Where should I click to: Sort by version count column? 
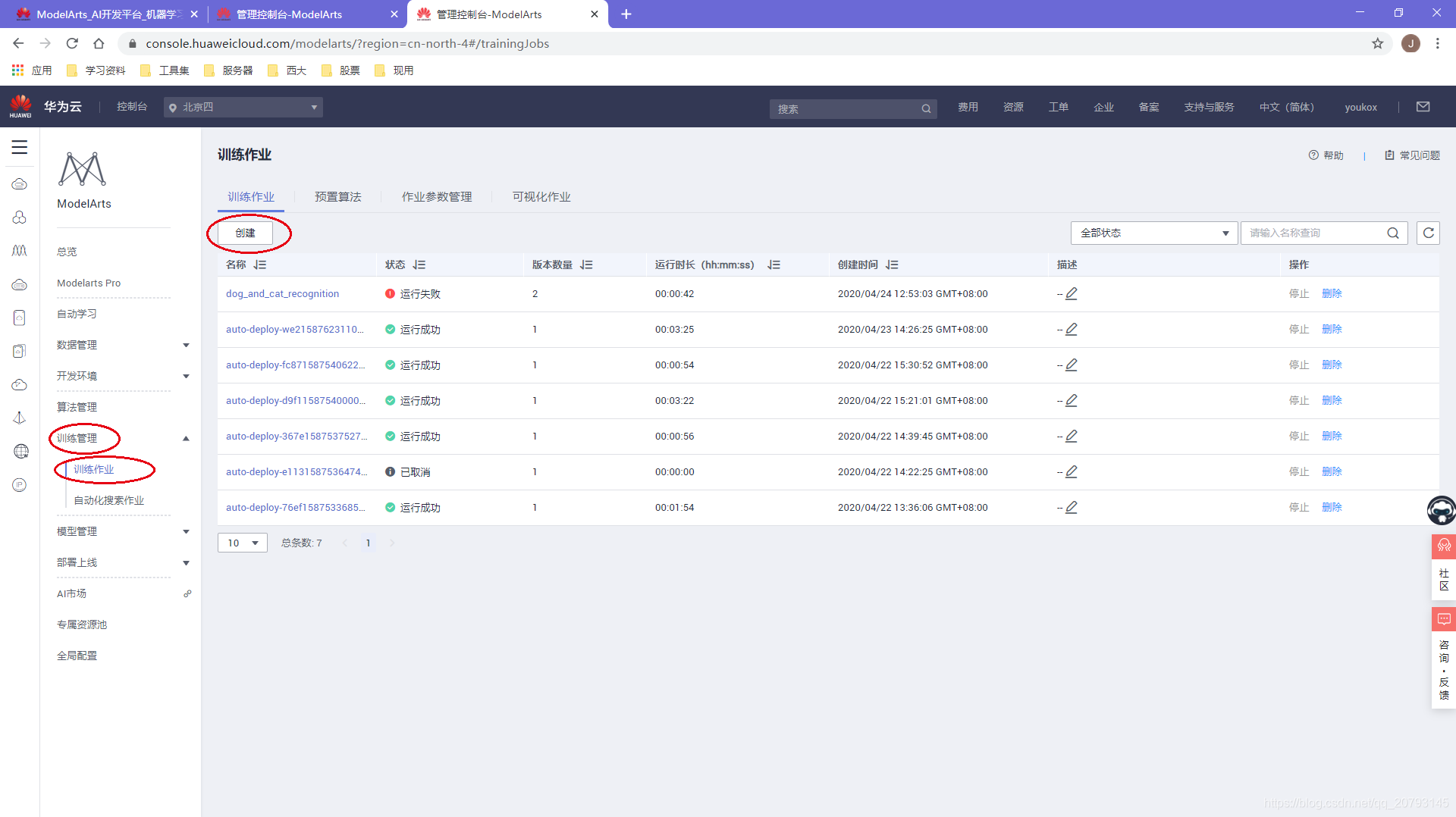point(586,265)
